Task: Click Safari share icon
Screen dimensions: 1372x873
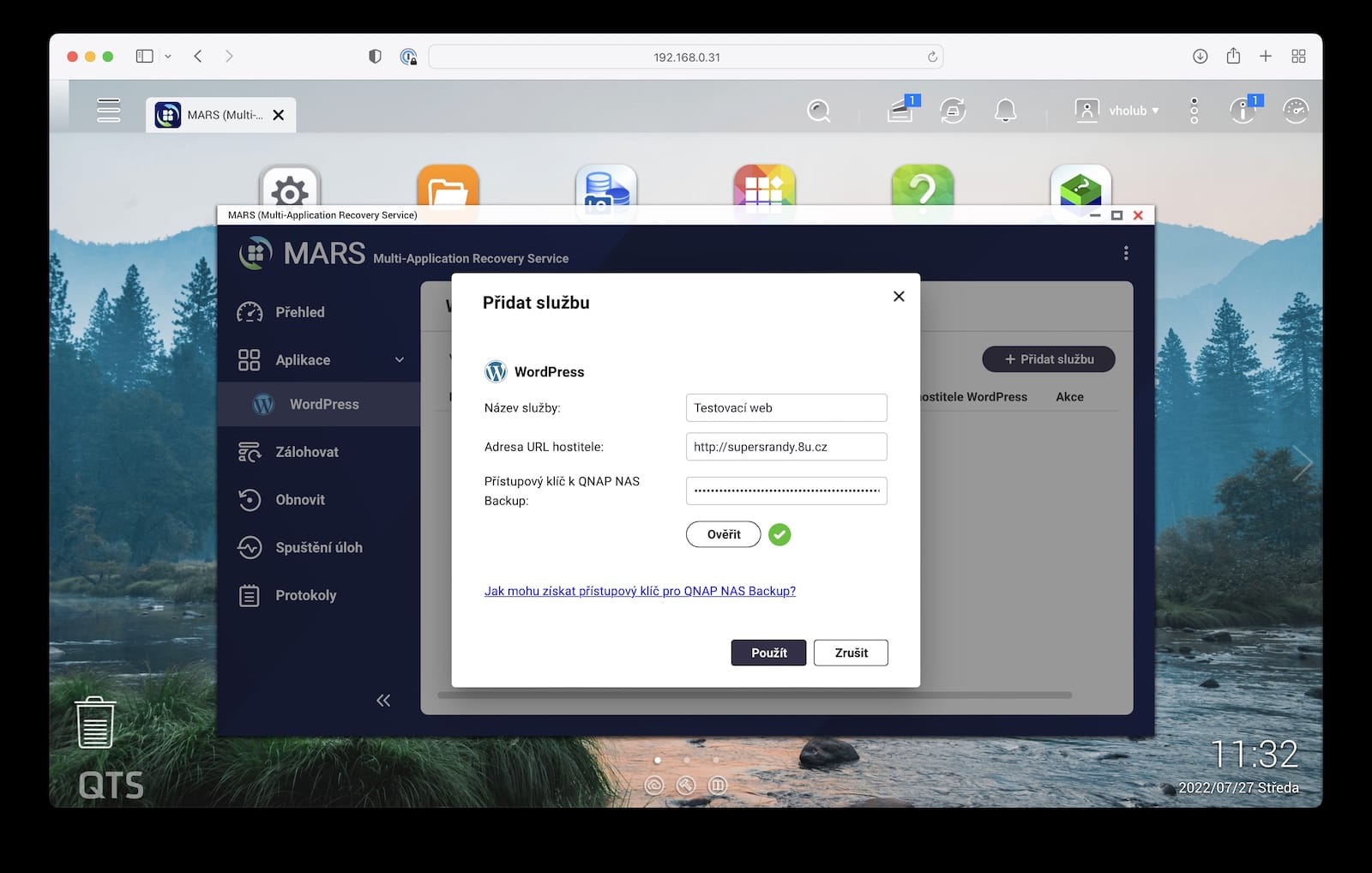Action: point(1233,56)
